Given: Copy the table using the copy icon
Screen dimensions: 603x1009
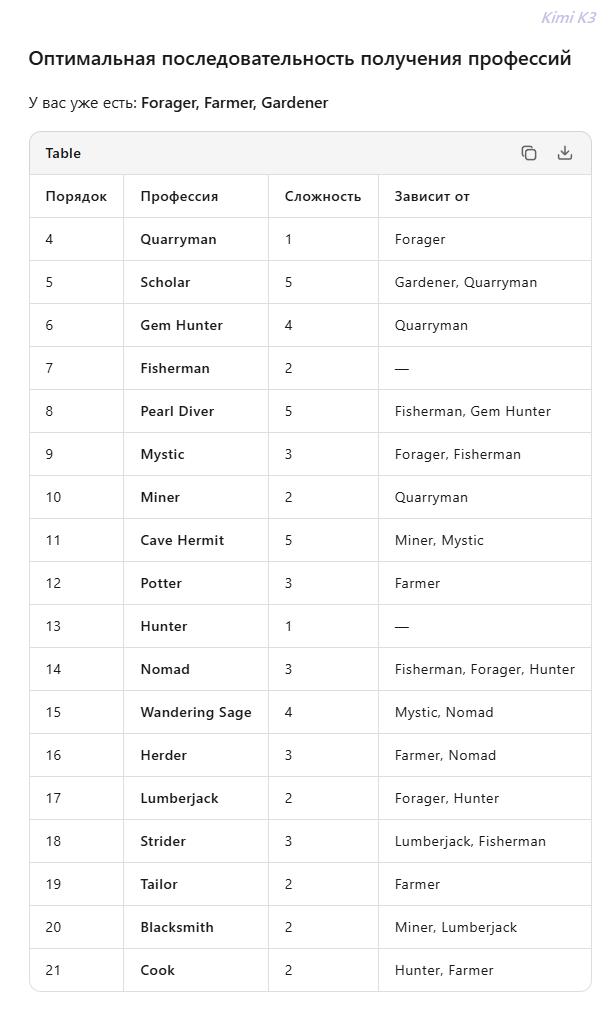Looking at the screenshot, I should 529,153.
